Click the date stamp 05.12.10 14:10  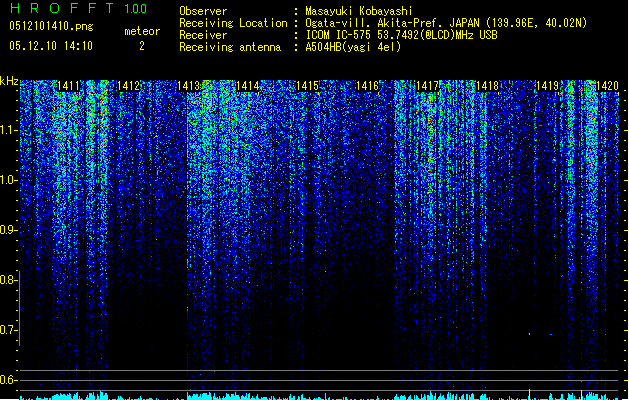click(x=51, y=46)
